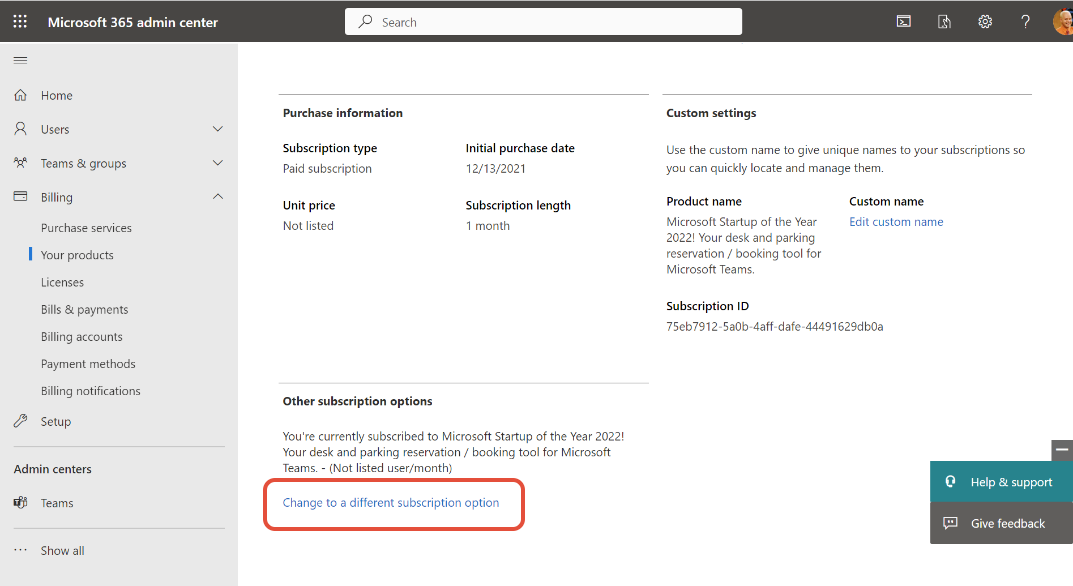Click the 'Not listed' unit price value

pos(308,226)
